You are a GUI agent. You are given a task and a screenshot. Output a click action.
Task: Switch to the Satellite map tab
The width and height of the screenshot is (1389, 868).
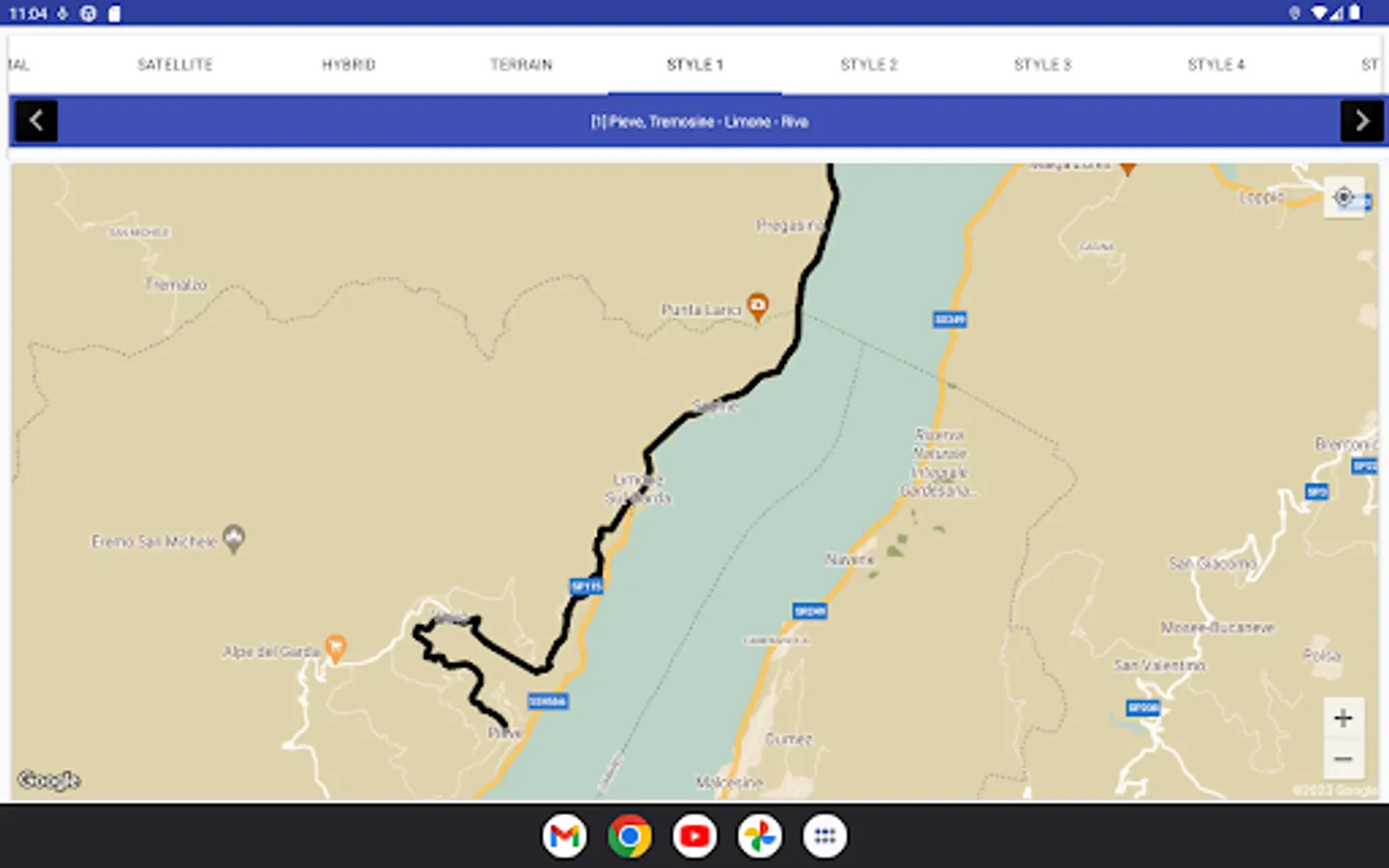[x=175, y=65]
